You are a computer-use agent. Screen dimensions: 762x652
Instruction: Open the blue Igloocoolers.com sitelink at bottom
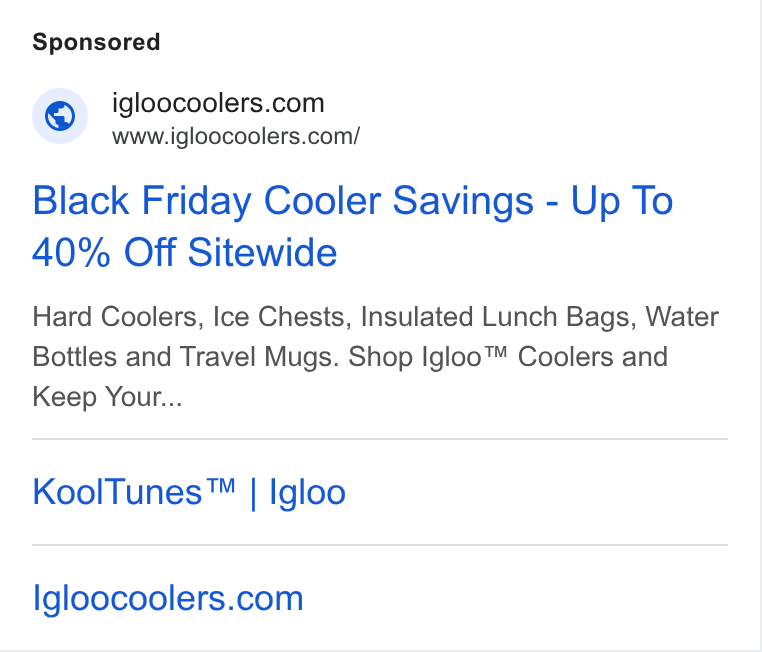tap(168, 599)
